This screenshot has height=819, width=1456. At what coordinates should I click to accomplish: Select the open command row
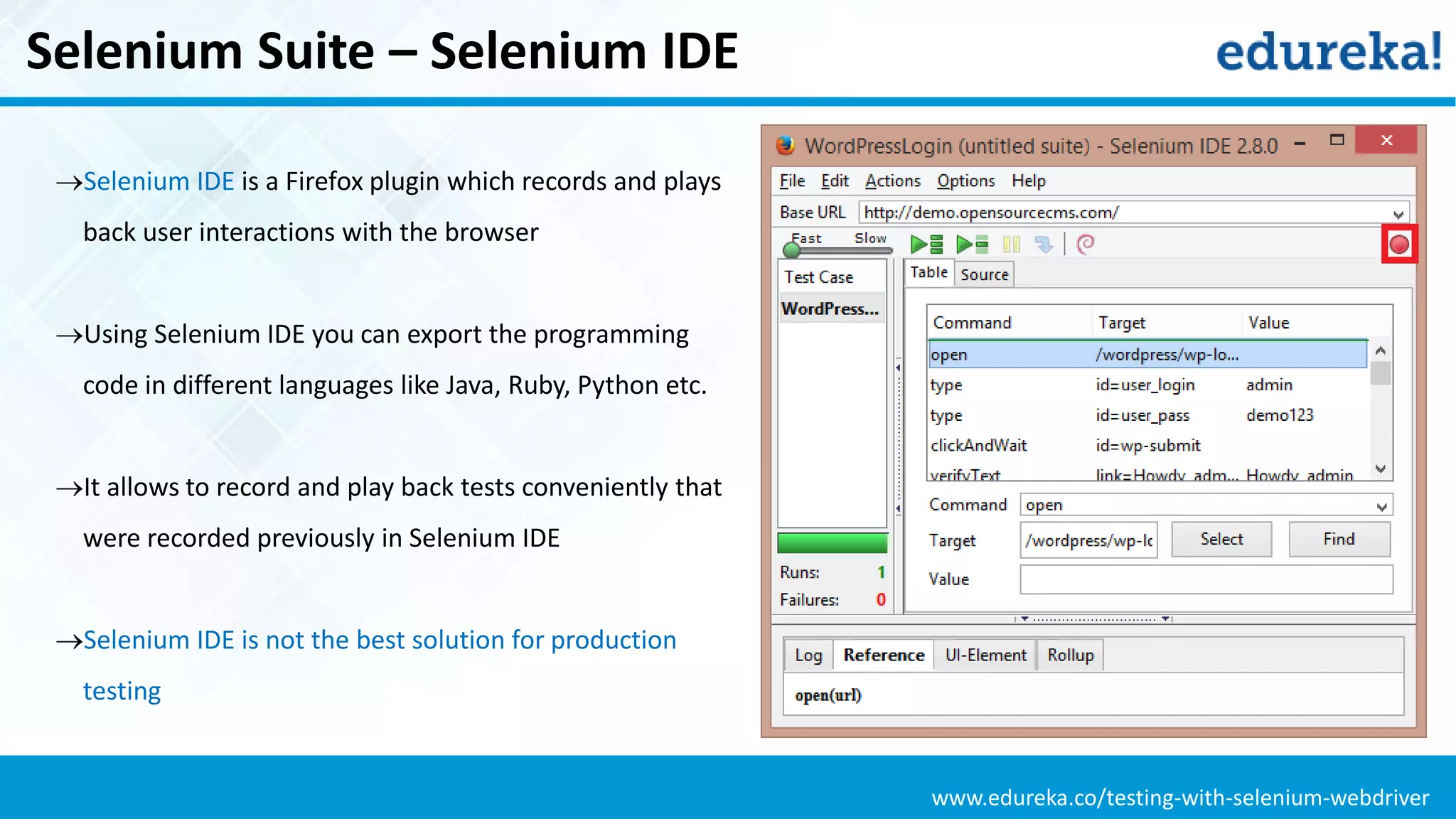click(x=1147, y=354)
